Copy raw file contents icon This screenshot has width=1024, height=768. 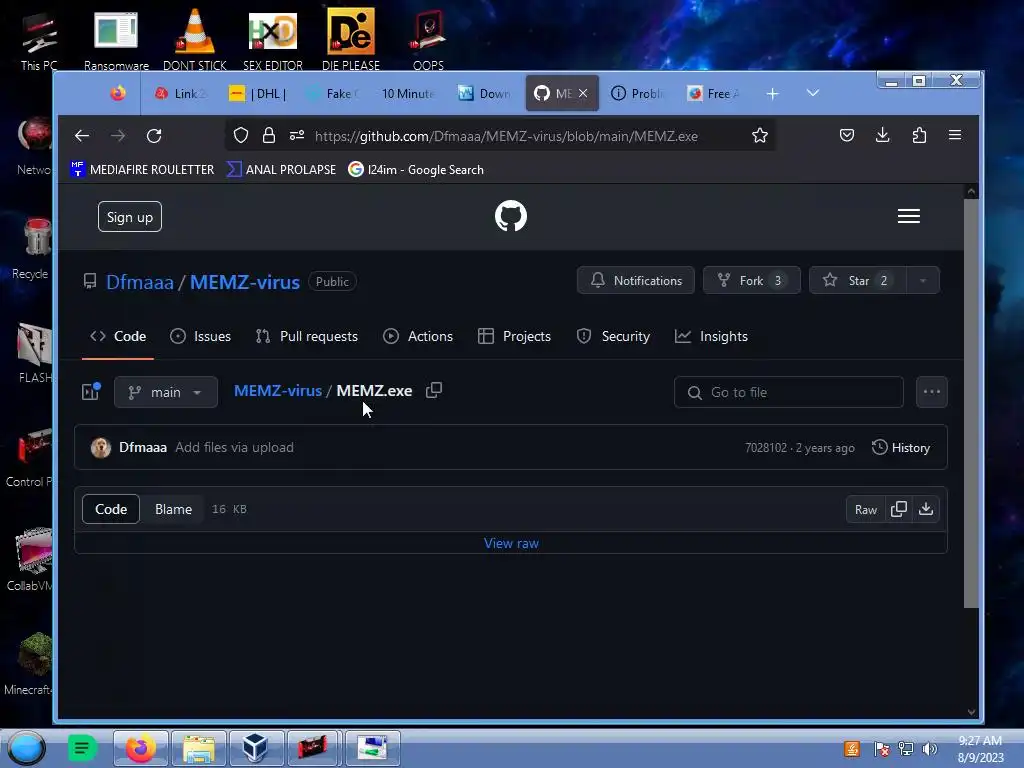(899, 509)
